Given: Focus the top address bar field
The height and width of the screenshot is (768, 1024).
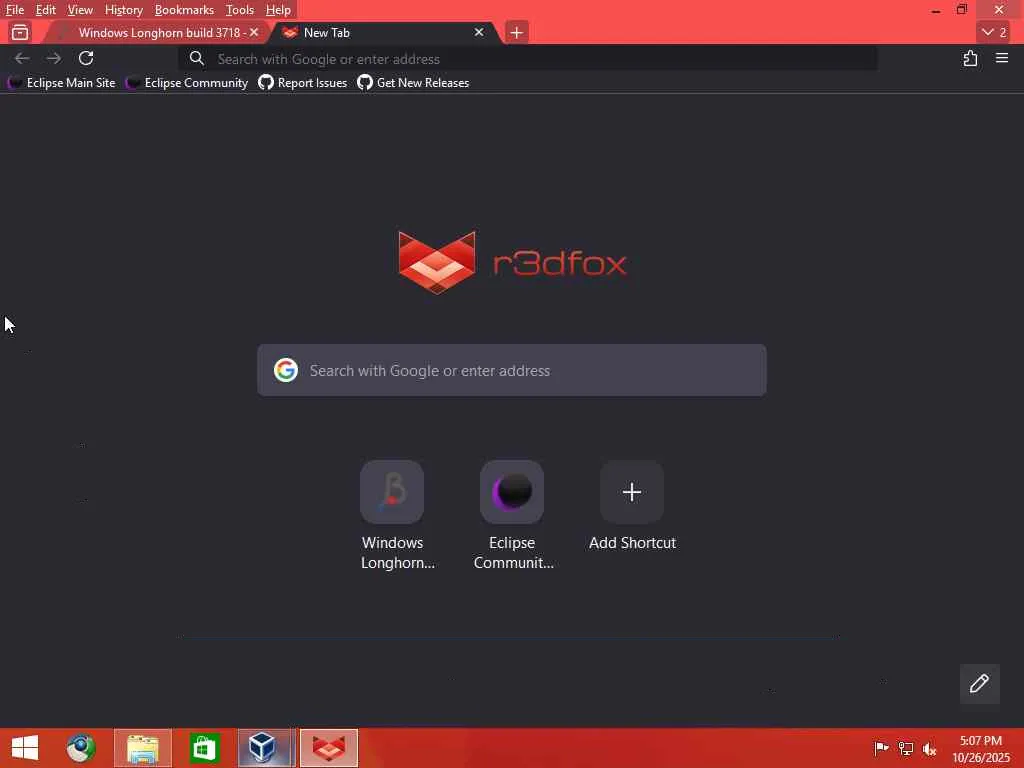Looking at the screenshot, I should coord(528,59).
